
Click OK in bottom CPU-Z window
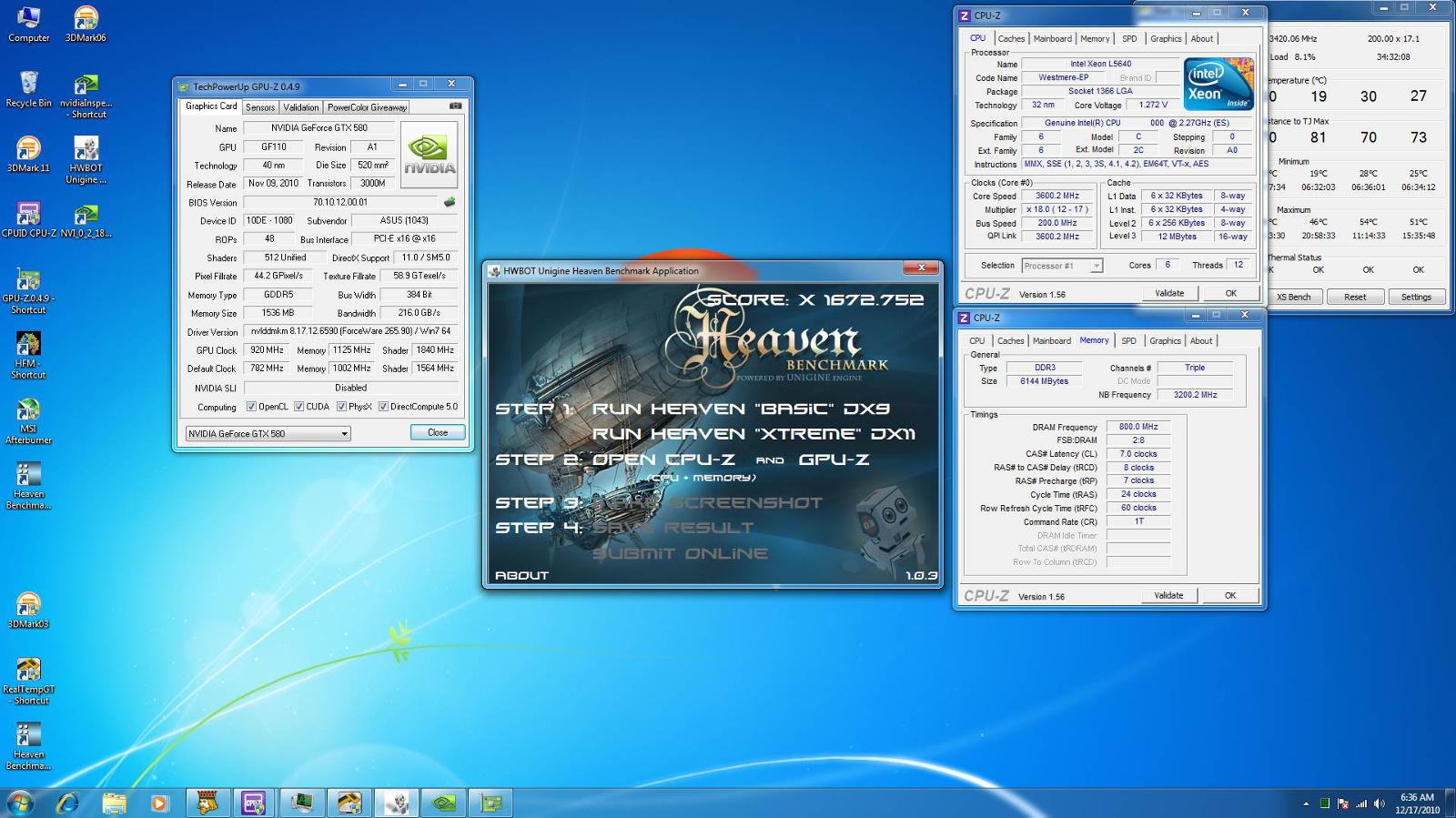1230,595
